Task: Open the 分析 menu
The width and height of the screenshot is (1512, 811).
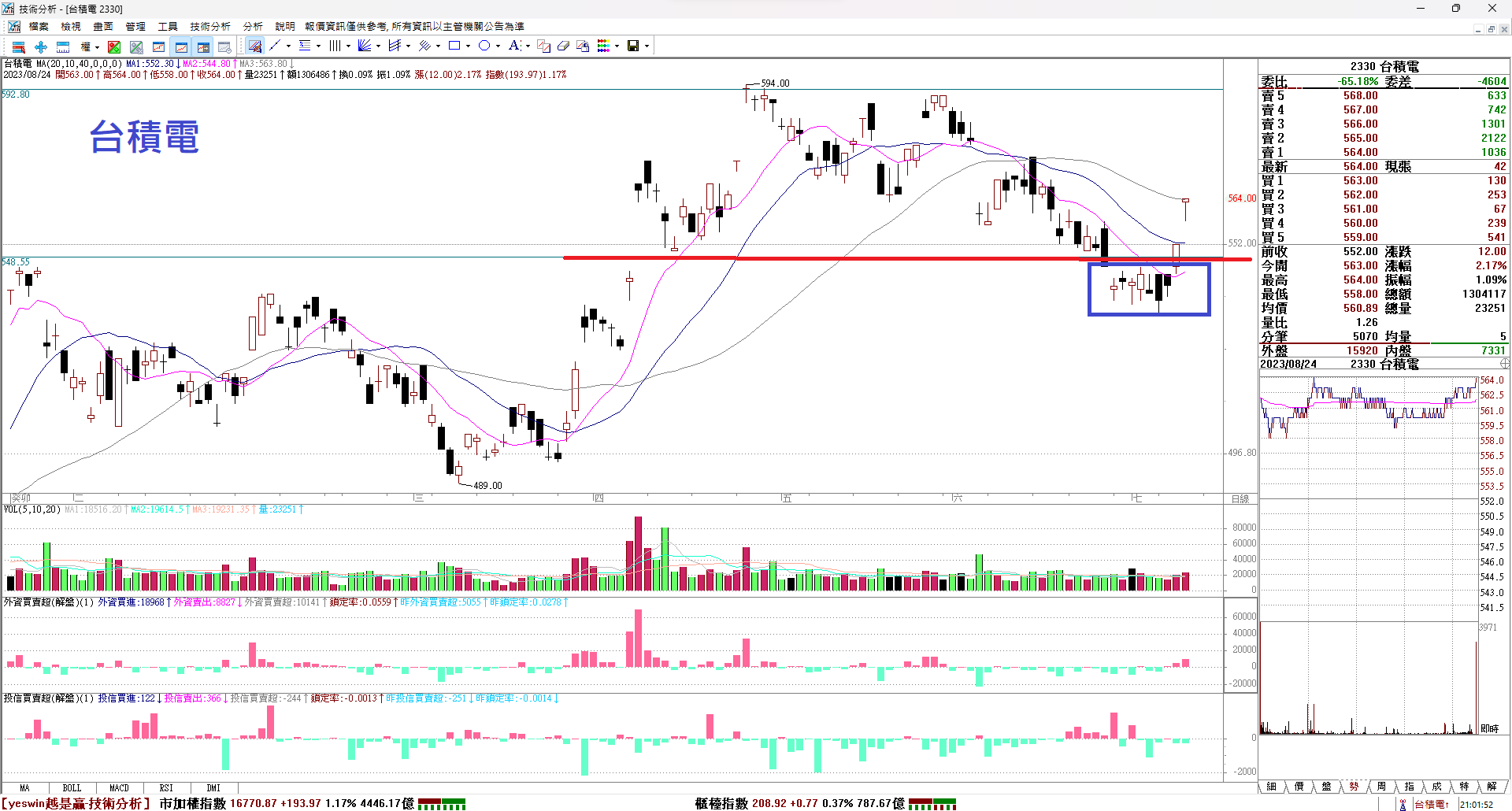Action: click(x=253, y=26)
